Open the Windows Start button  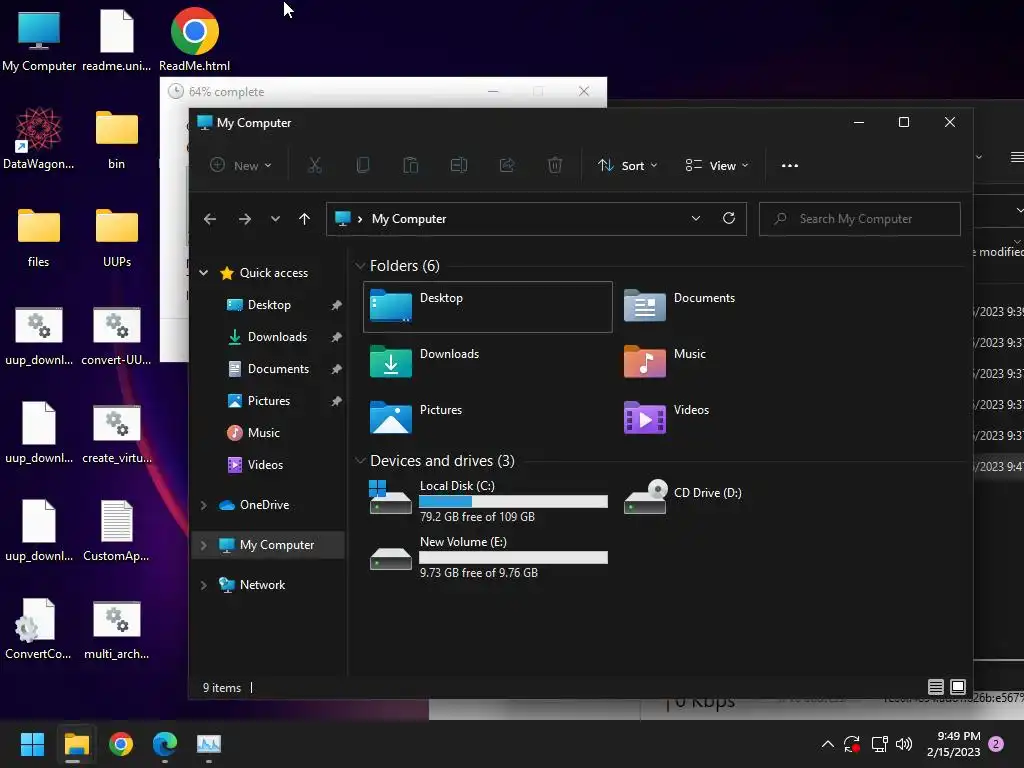[32, 744]
